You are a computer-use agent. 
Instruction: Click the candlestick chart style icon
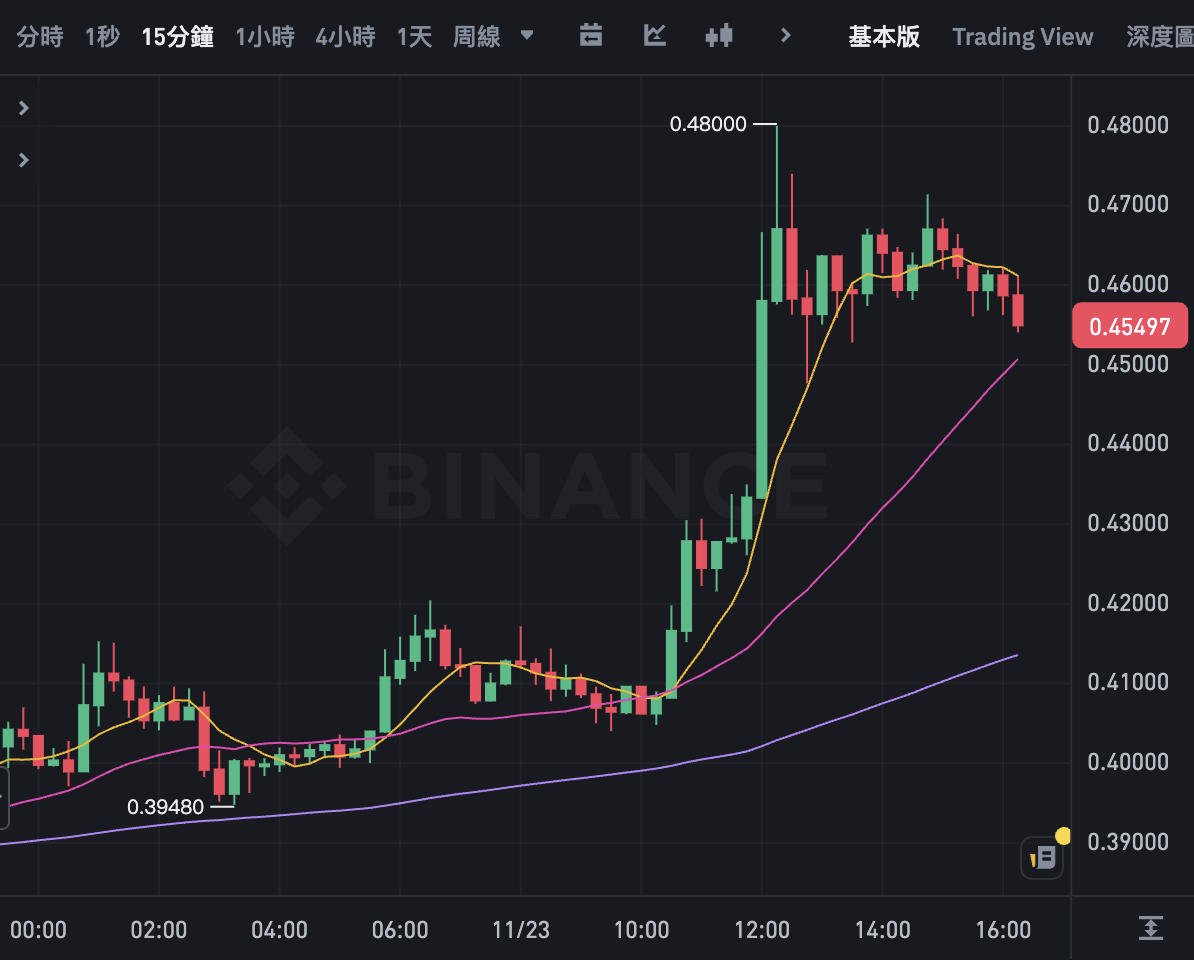tap(718, 37)
